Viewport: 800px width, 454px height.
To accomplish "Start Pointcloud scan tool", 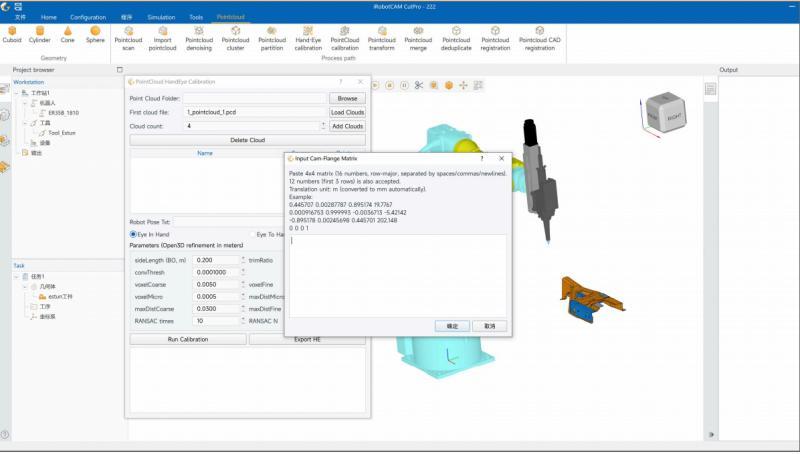I will 128,39.
